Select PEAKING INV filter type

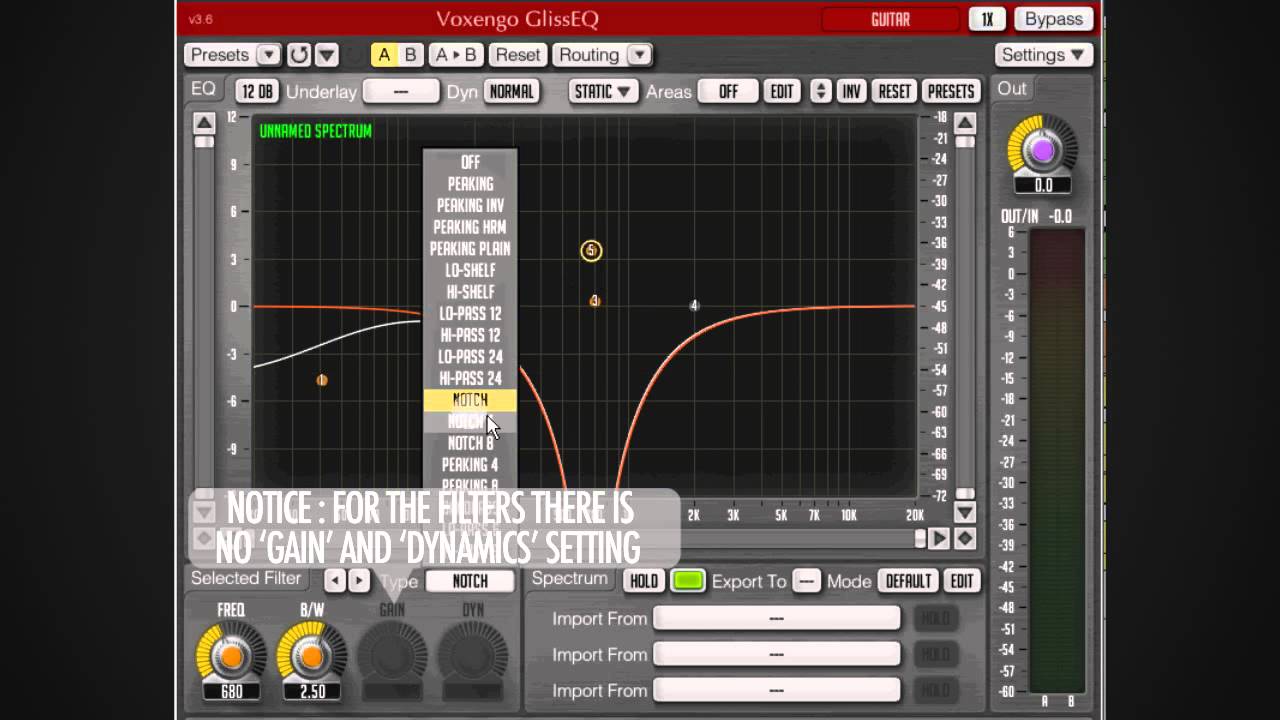pos(470,206)
